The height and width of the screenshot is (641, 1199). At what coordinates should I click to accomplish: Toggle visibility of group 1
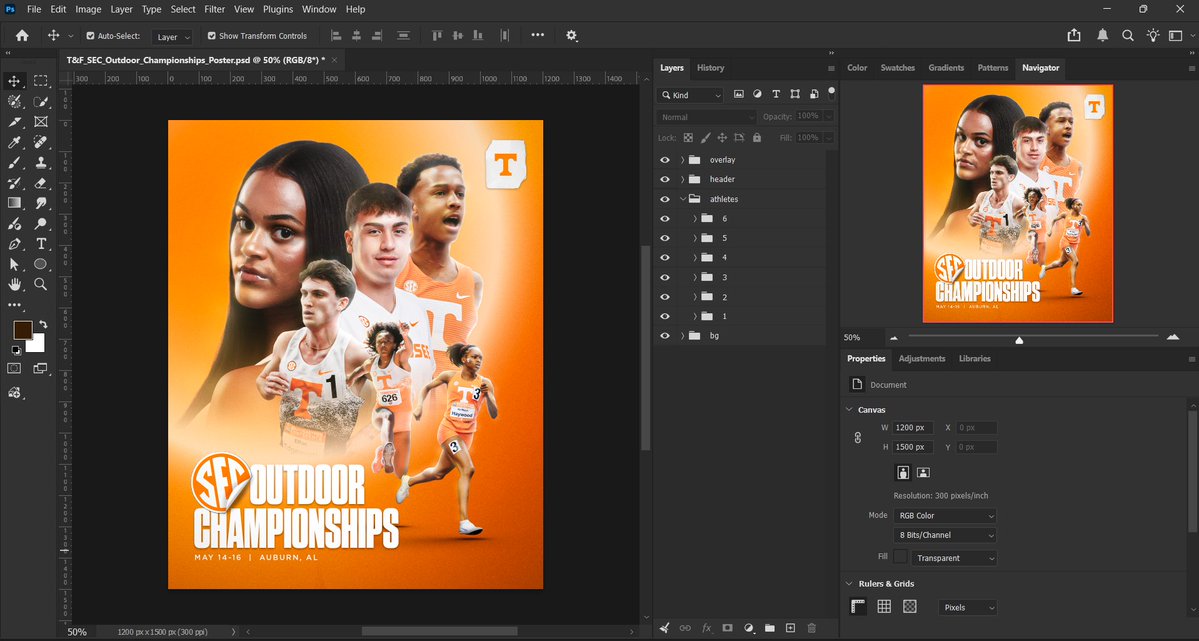664,316
